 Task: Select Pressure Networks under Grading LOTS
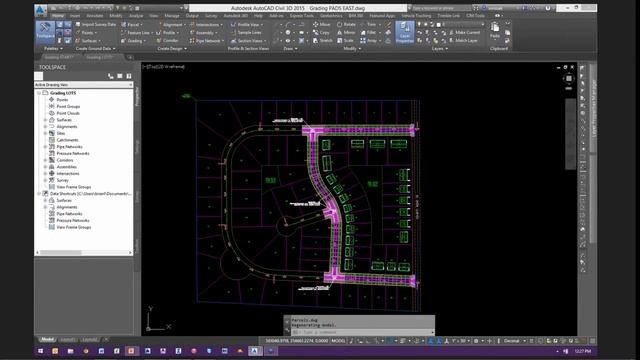(x=73, y=153)
